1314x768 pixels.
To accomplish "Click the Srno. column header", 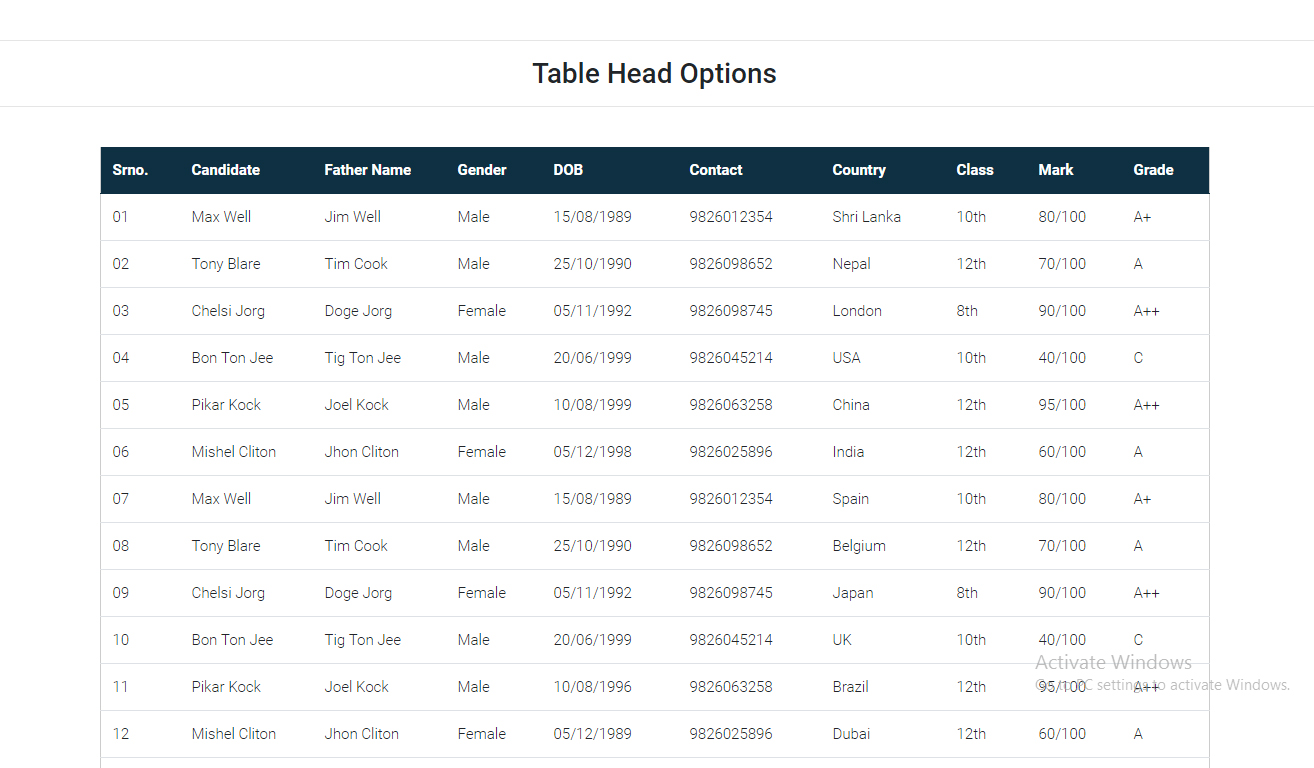I will (x=130, y=170).
